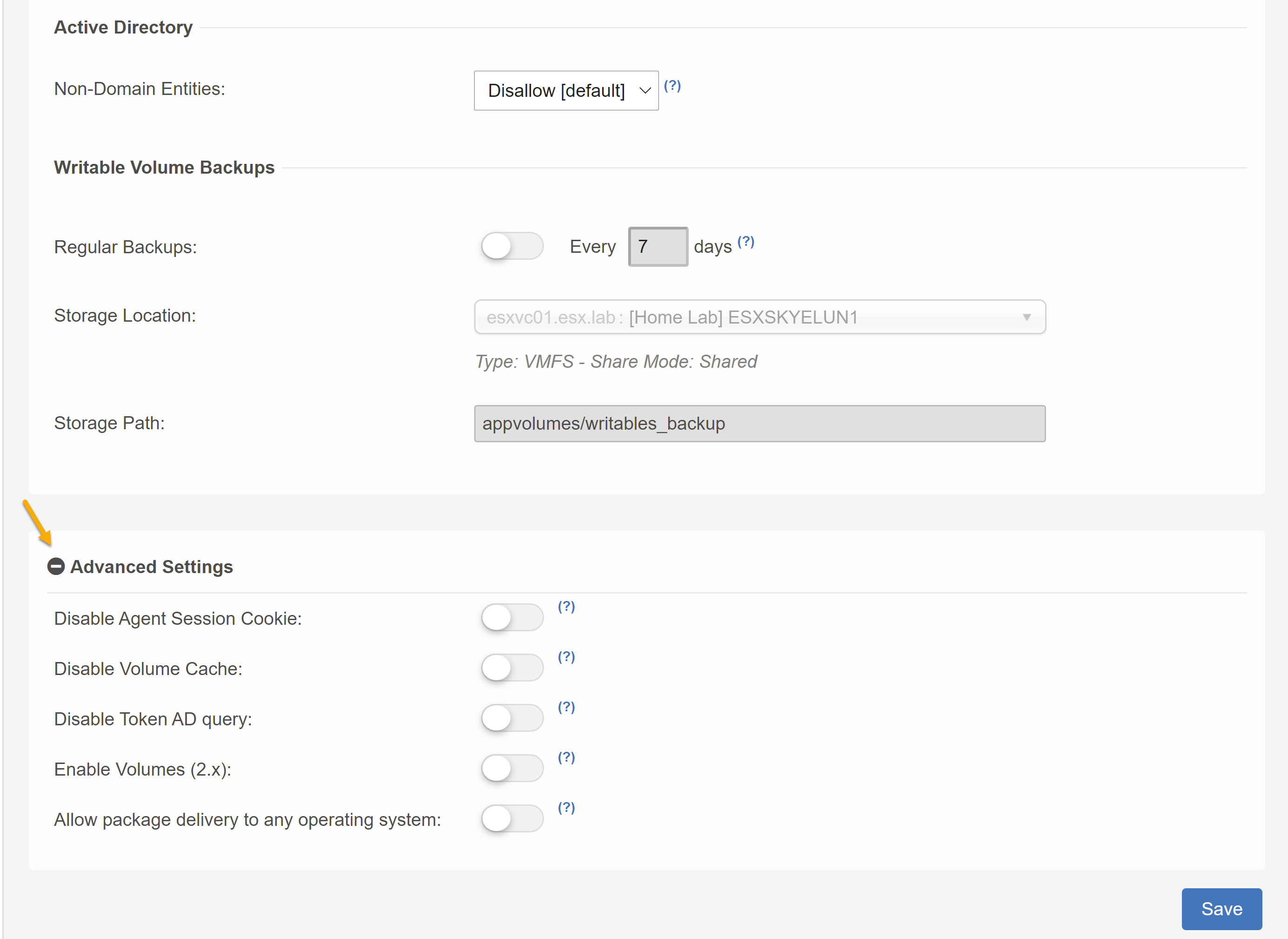Click the Disable Token AD query label

[x=153, y=720]
